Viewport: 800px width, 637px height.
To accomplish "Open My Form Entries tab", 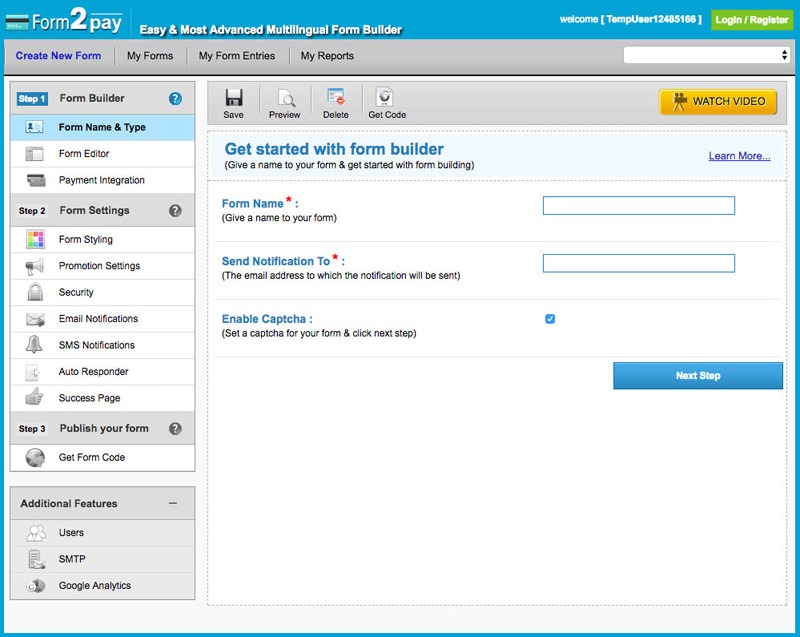I will pos(237,56).
